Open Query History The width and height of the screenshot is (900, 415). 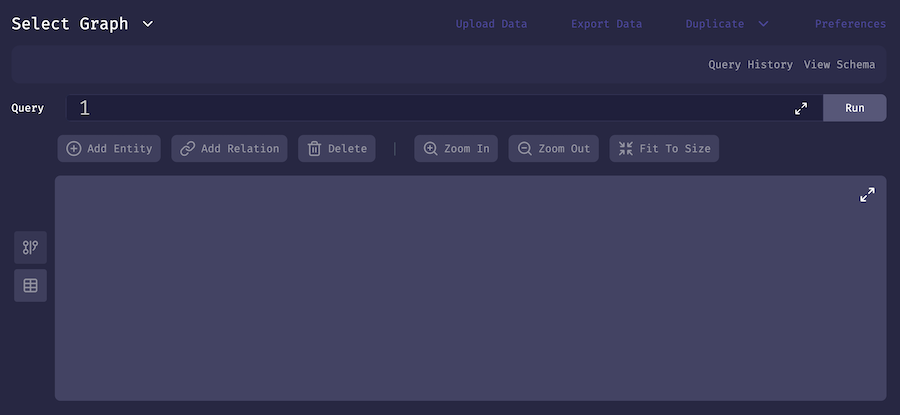(750, 65)
